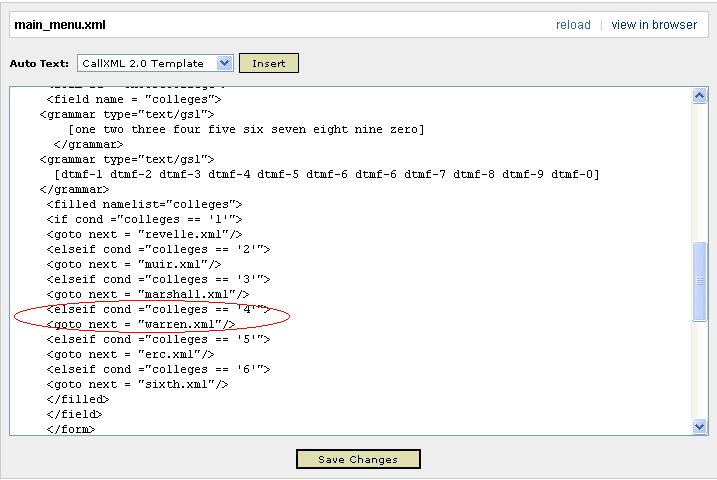Click the line listing one two three four
Screen dimensions: 717x480
click(246, 129)
